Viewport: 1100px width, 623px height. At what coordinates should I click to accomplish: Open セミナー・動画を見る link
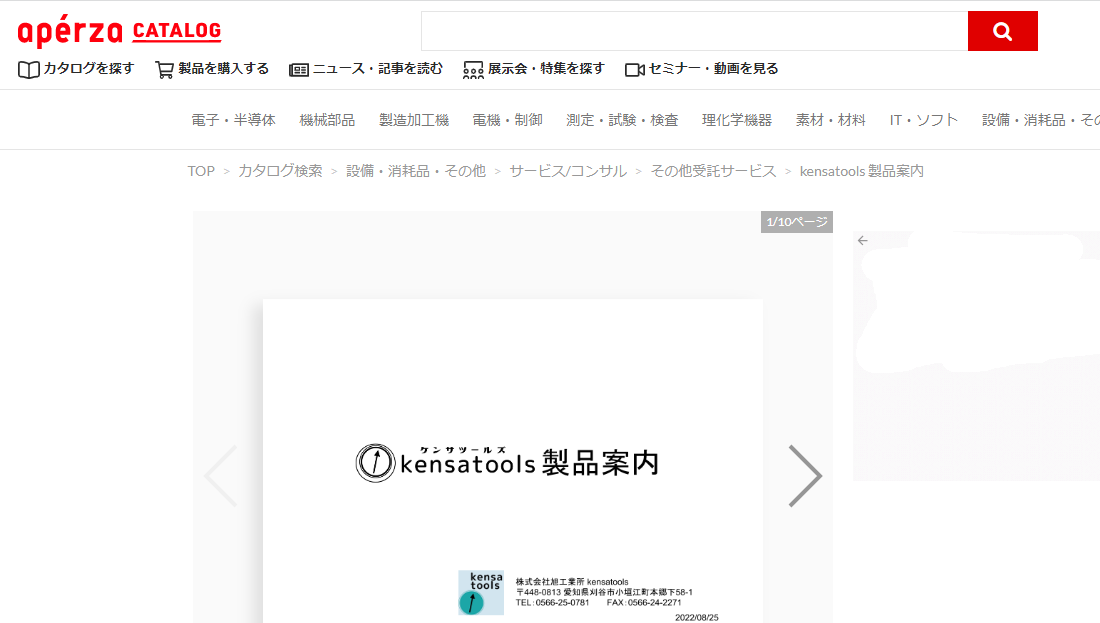713,69
